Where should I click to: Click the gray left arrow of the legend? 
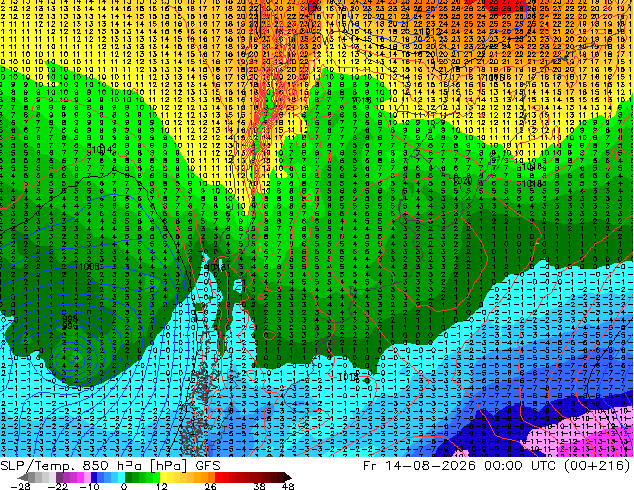coord(23,477)
